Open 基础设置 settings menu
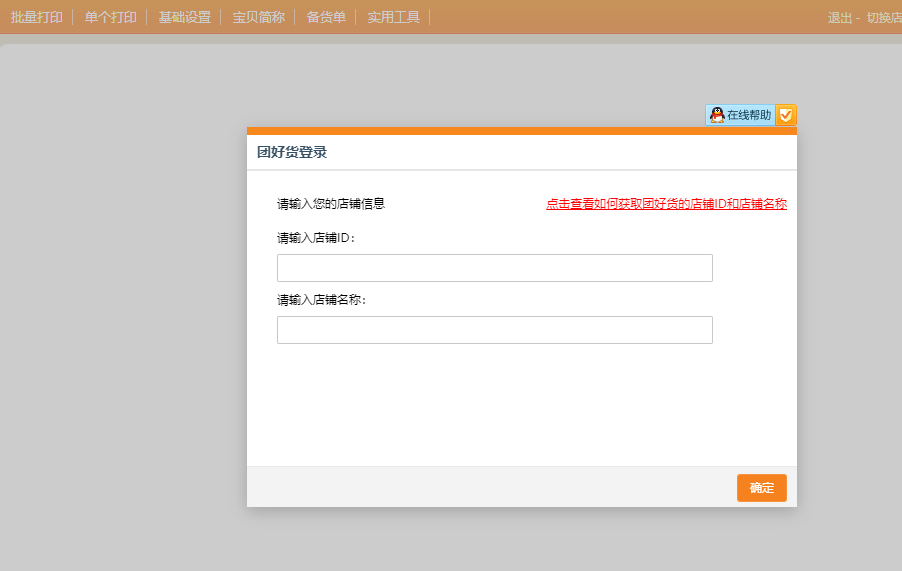 184,17
